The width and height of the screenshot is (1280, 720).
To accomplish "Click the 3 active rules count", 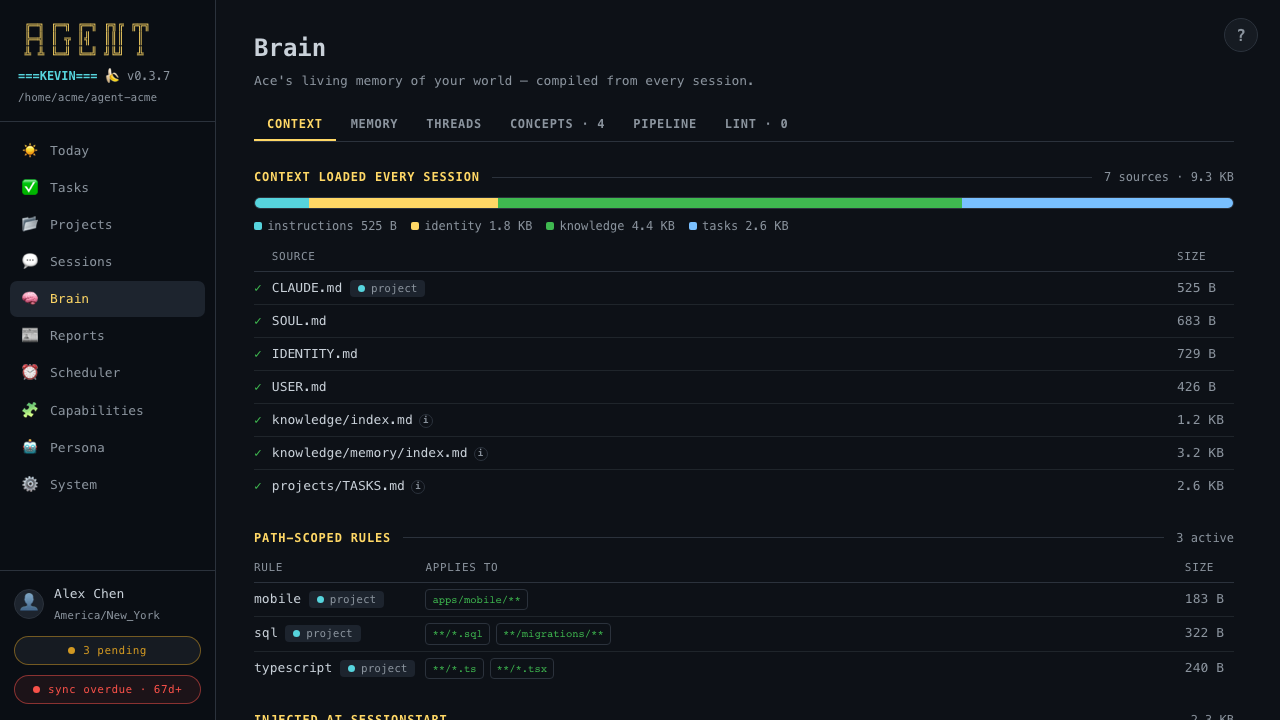I will pyautogui.click(x=1204, y=538).
